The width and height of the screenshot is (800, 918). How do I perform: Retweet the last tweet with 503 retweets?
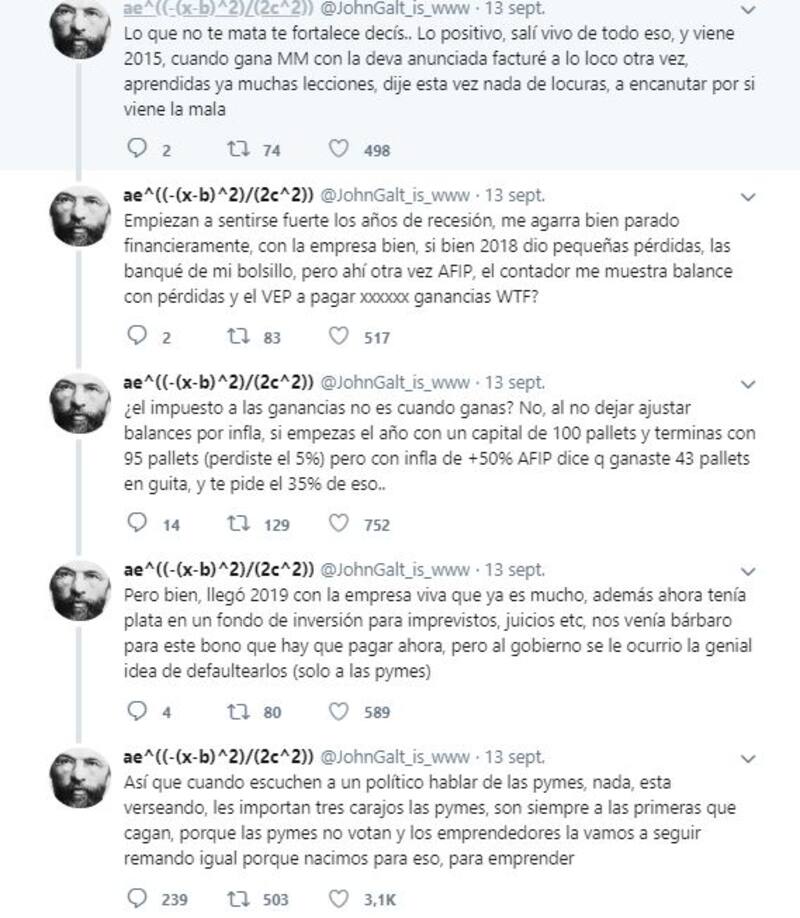238,898
